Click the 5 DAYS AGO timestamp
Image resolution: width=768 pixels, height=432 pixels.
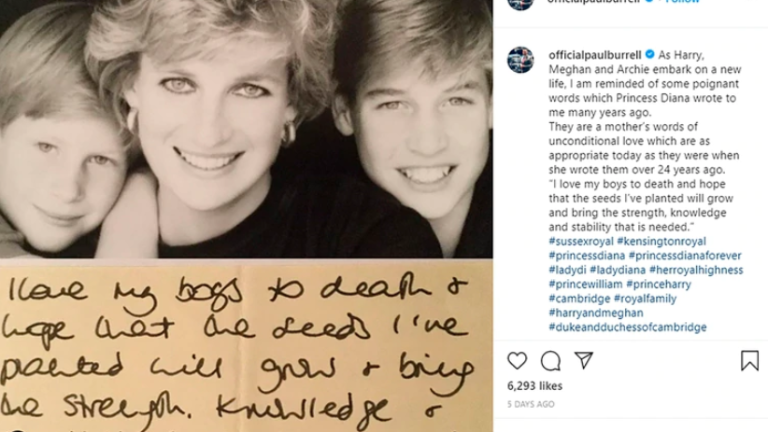[x=530, y=404]
